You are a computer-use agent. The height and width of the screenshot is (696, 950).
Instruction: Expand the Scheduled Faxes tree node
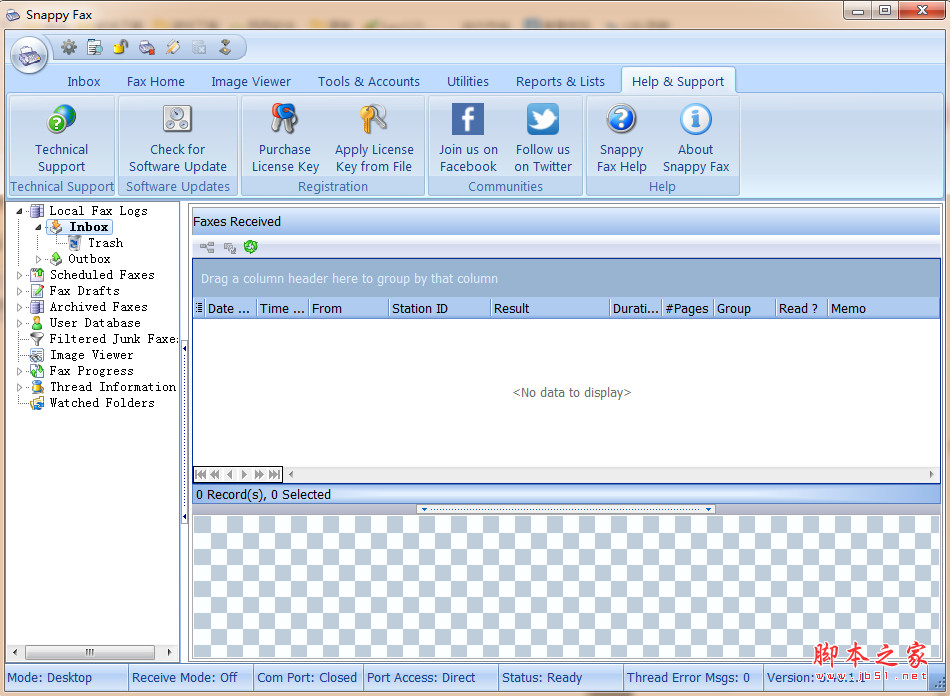point(19,275)
